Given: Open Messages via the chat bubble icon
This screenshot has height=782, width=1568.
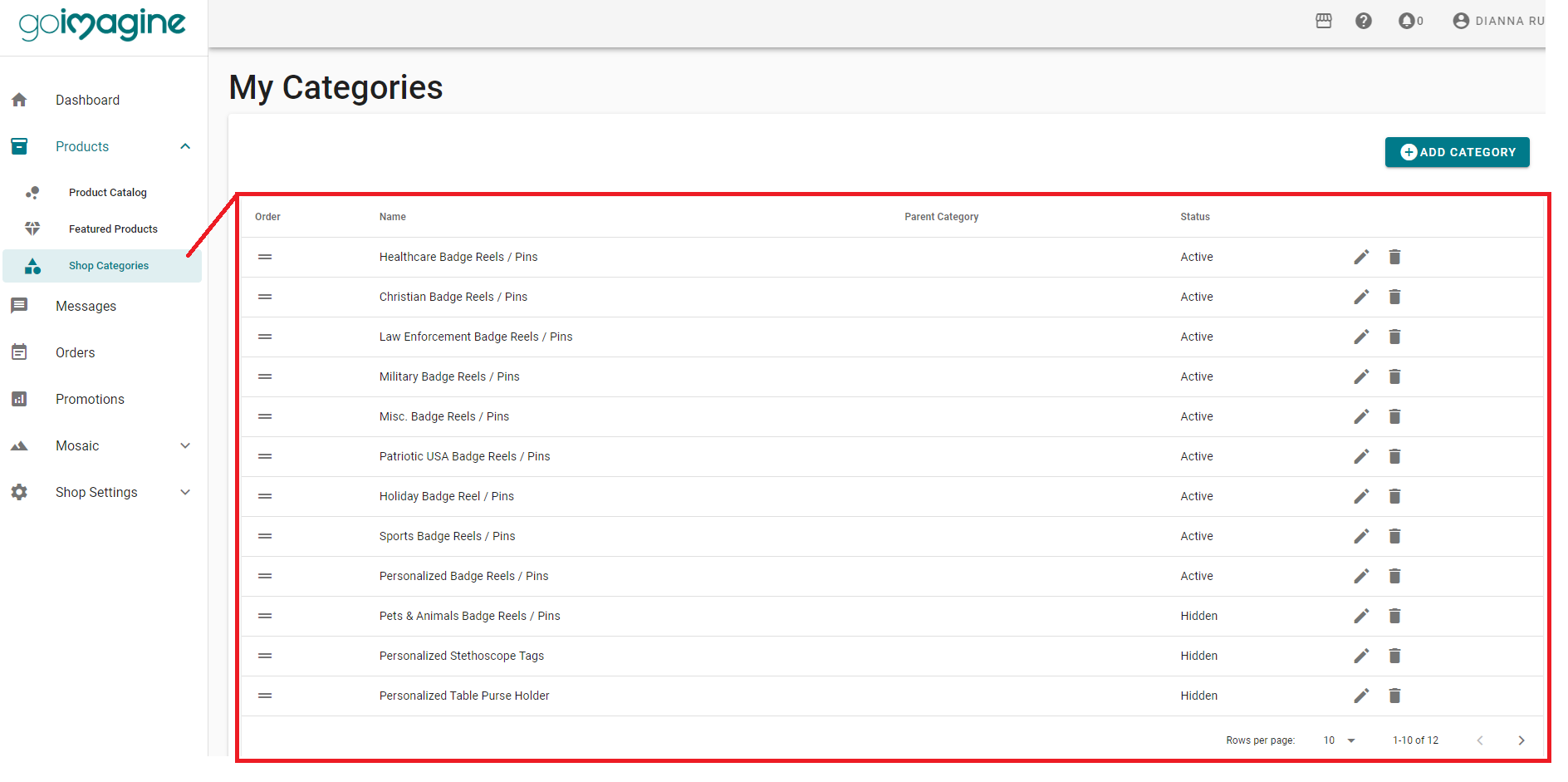Looking at the screenshot, I should tap(19, 306).
